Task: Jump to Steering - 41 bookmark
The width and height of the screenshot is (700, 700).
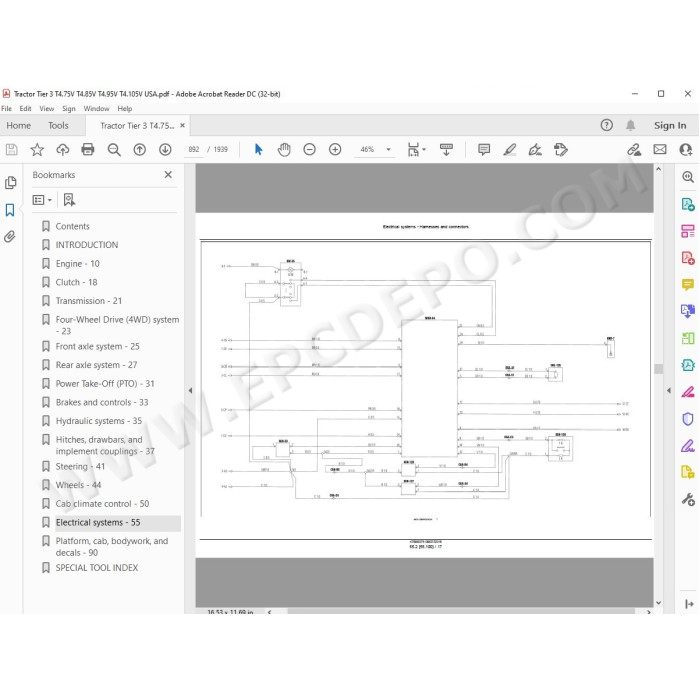Action: click(x=80, y=467)
